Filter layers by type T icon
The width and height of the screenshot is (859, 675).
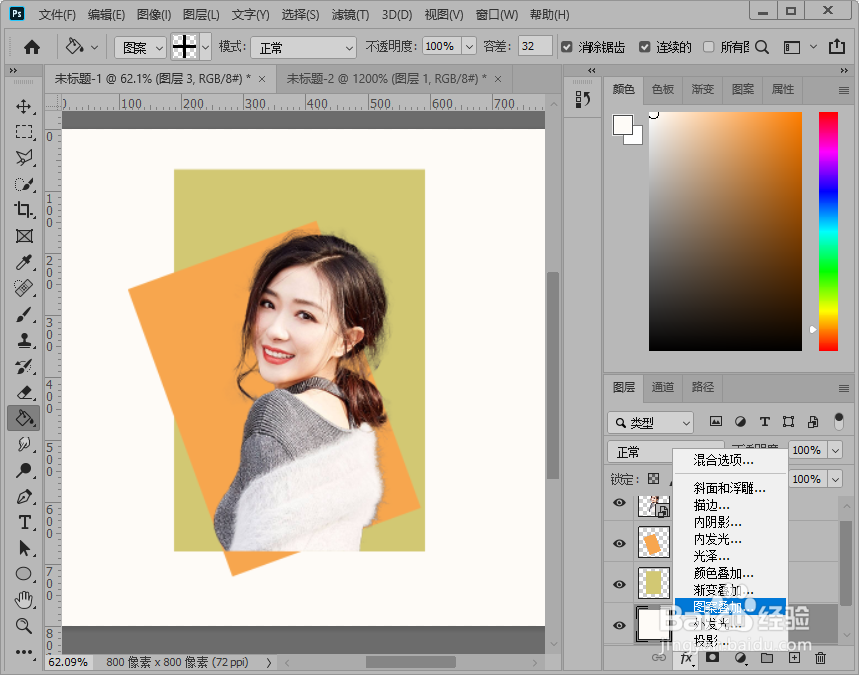[x=764, y=421]
